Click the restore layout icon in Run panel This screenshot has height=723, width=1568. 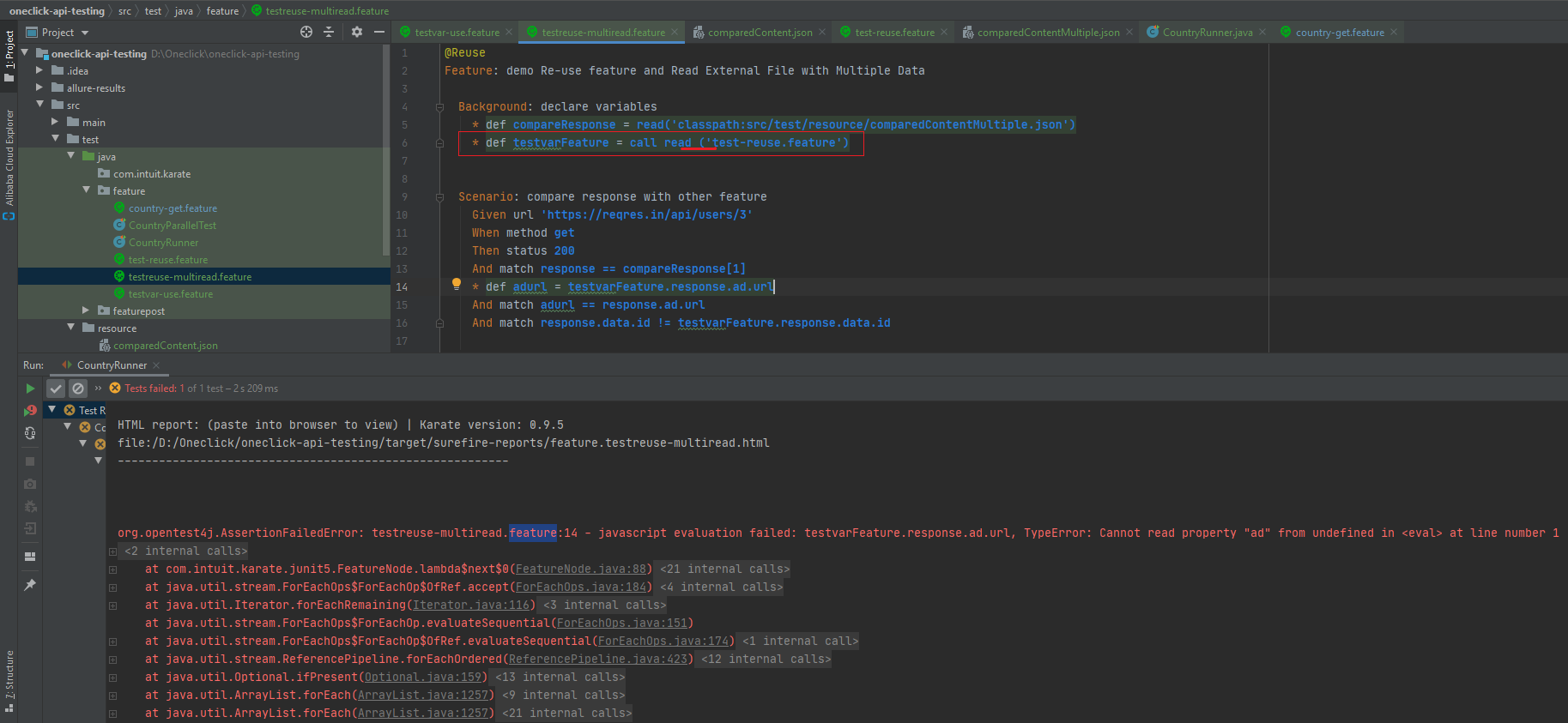pyautogui.click(x=30, y=557)
